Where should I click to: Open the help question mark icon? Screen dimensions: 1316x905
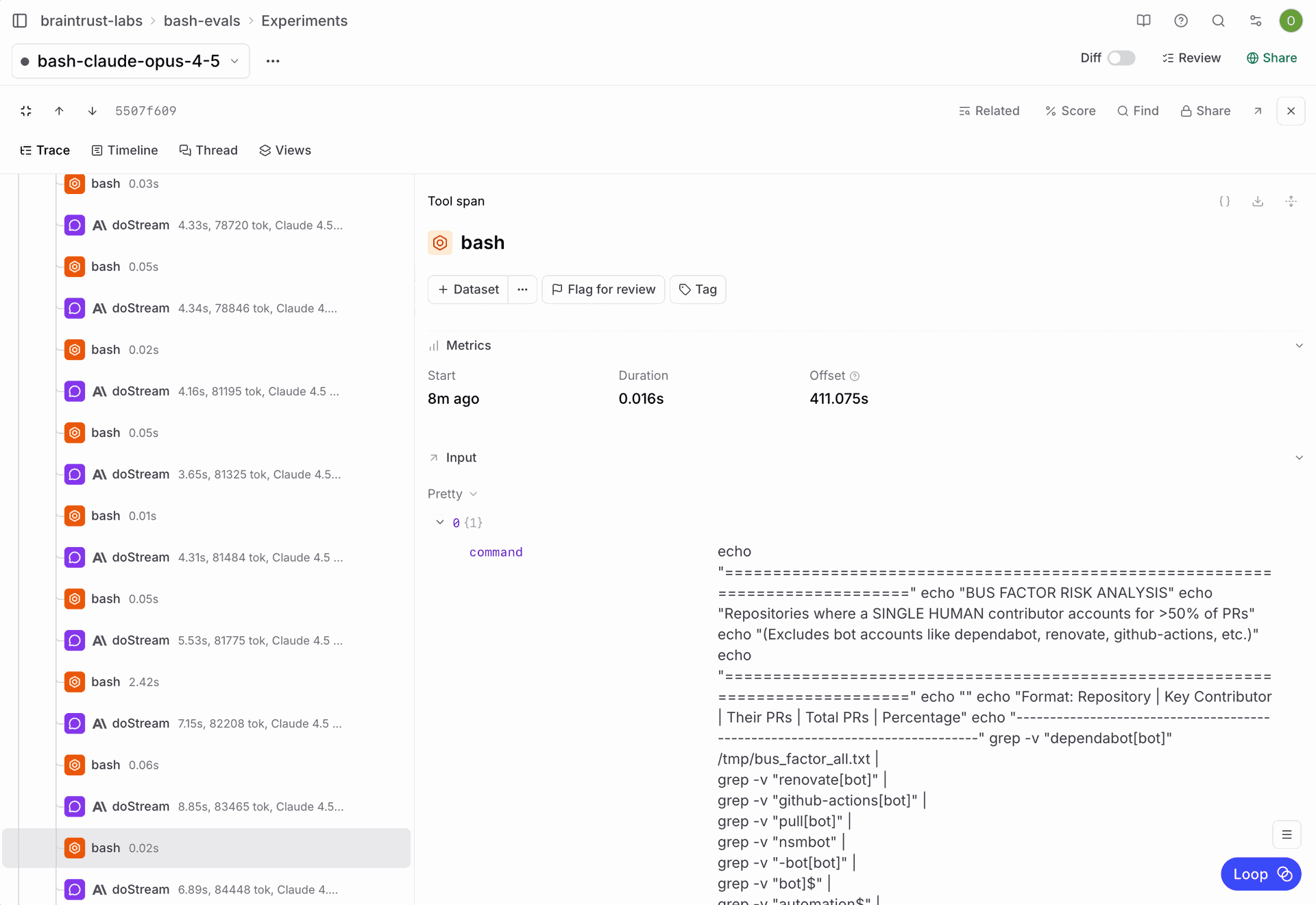(x=1181, y=21)
